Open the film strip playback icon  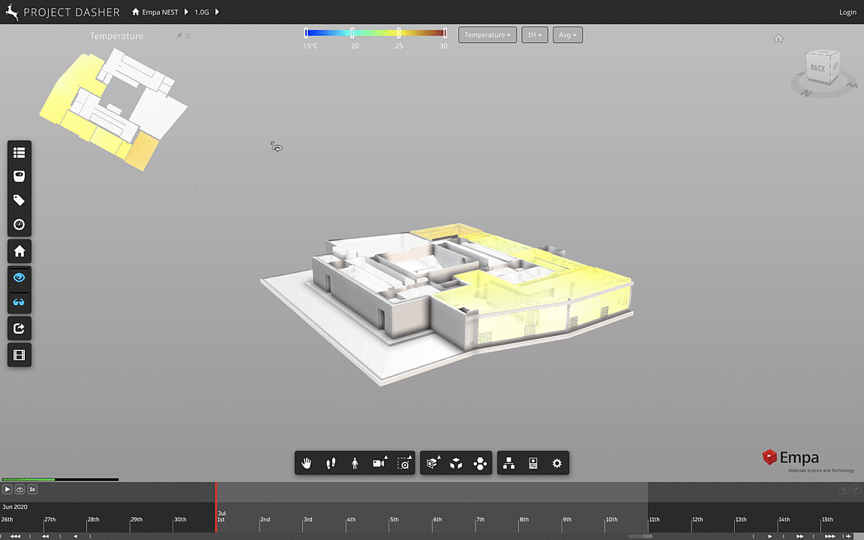coord(19,354)
